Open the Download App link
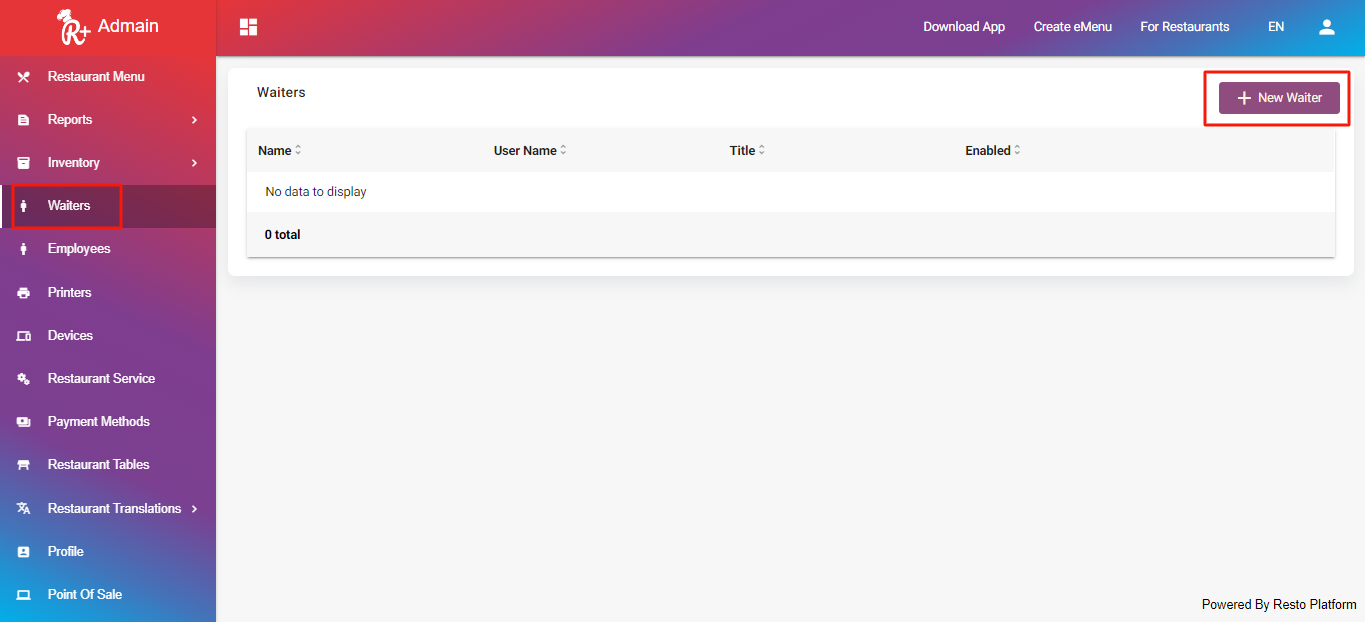The width and height of the screenshot is (1365, 622). [963, 27]
